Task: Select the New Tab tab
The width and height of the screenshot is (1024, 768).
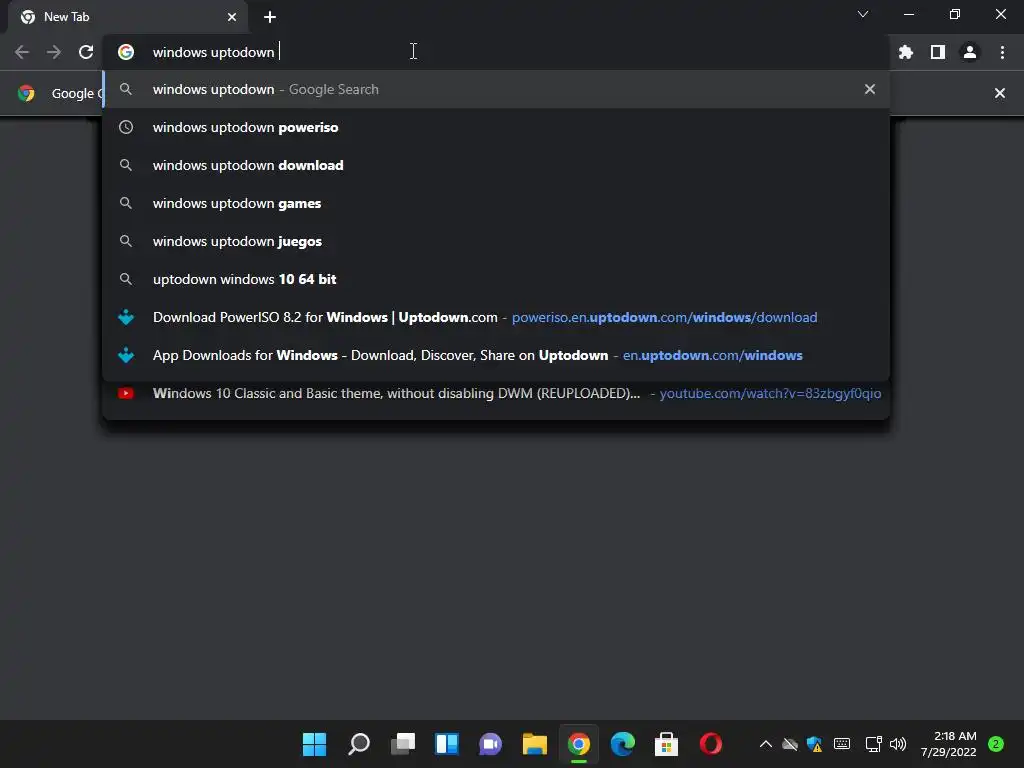Action: [127, 17]
